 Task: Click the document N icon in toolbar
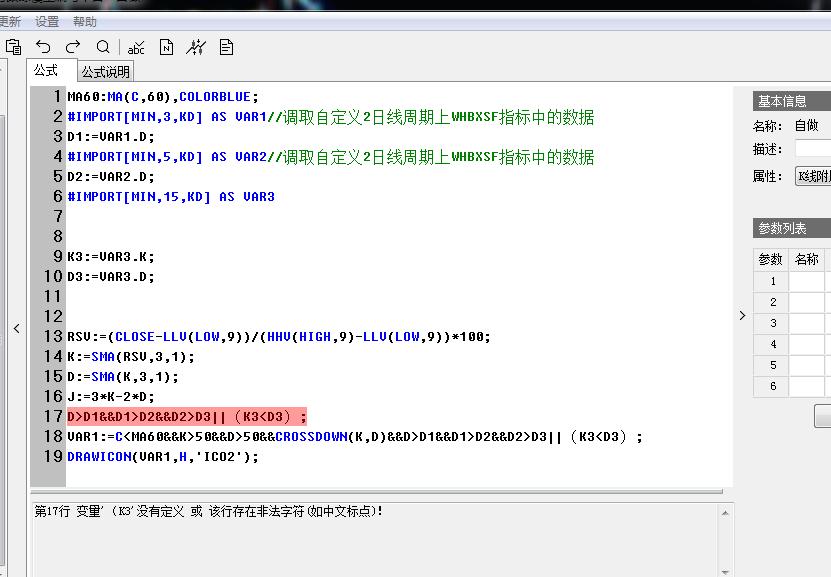(x=166, y=47)
